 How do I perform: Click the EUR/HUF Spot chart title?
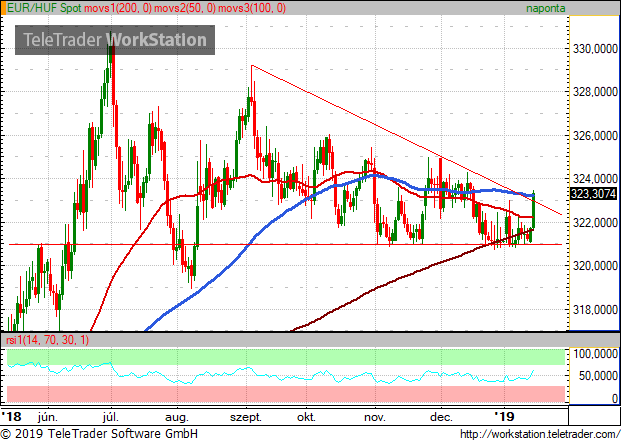44,8
